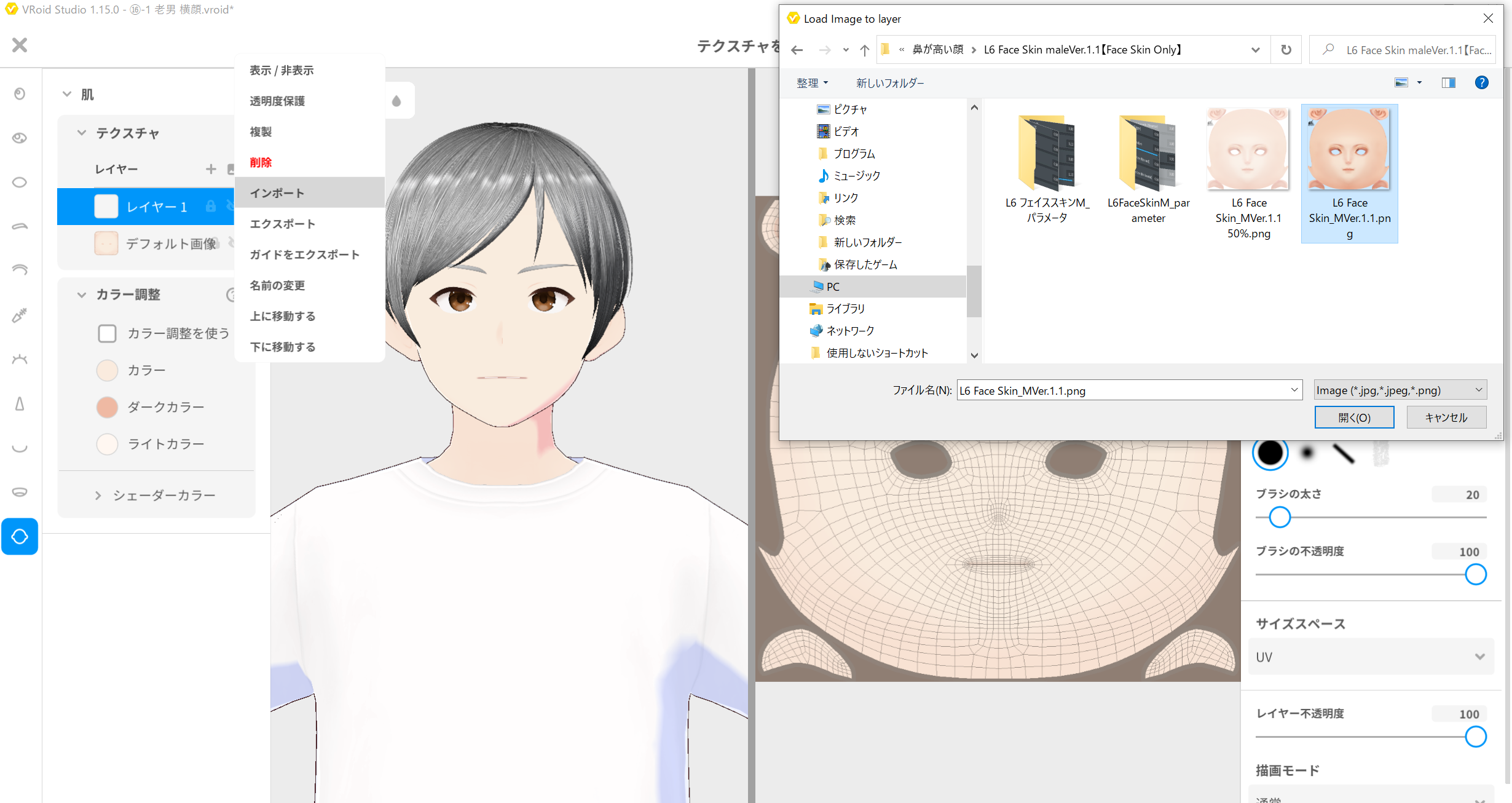Viewport: 1512px width, 803px height.
Task: Select the round hard brush tool
Action: (x=1270, y=454)
